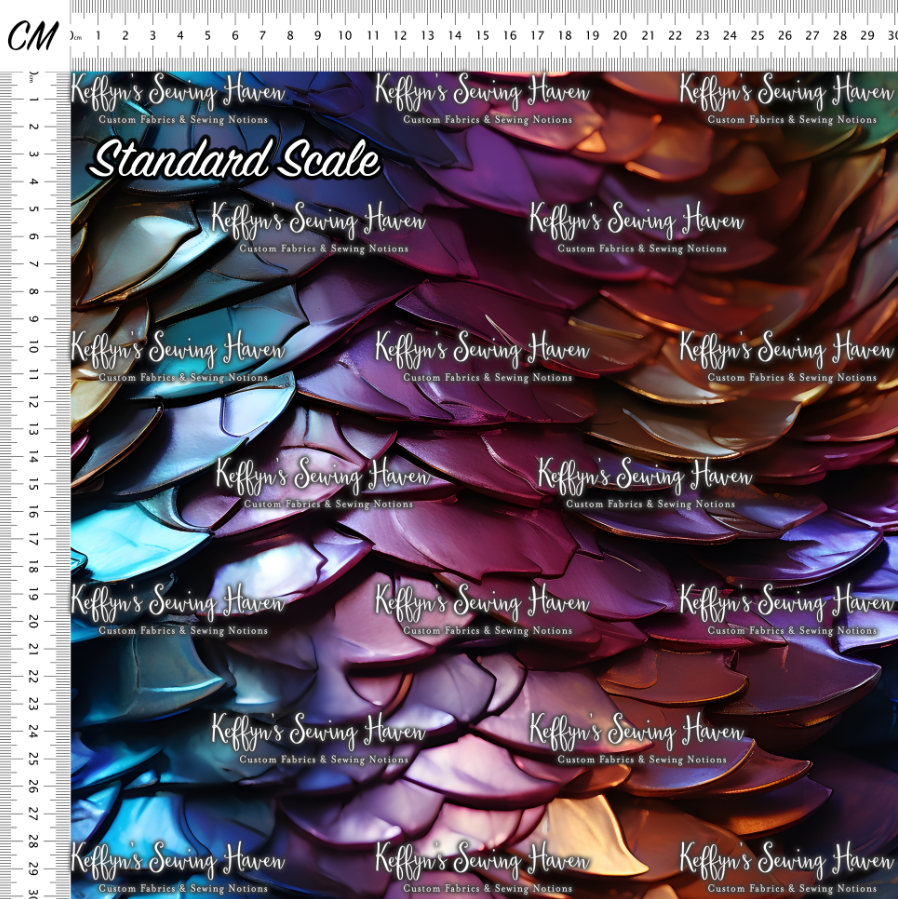Click the CM unit label

pos(33,35)
